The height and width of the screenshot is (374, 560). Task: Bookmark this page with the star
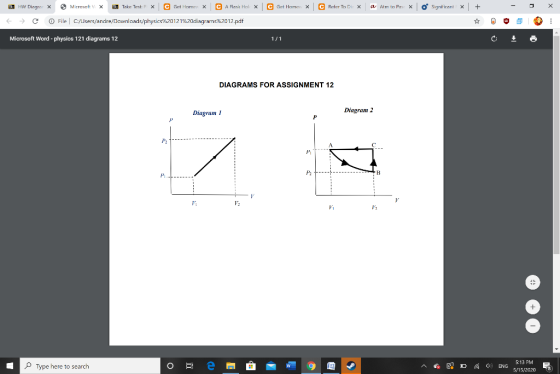pyautogui.click(x=477, y=21)
